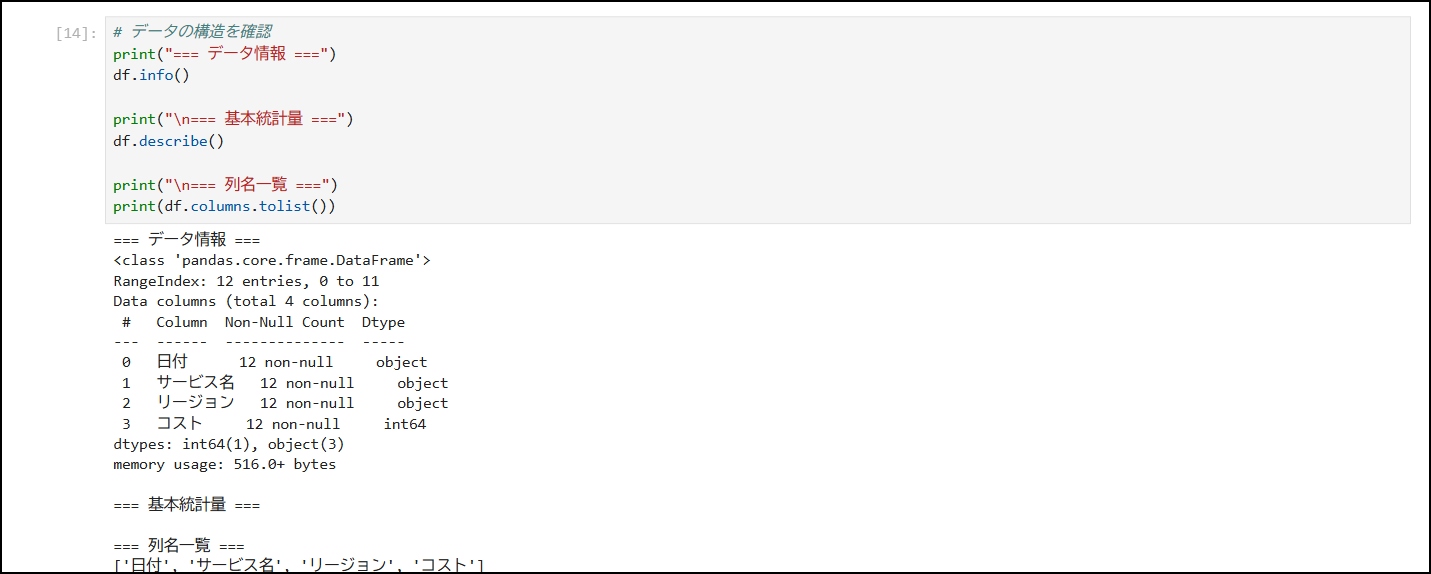The image size is (1431, 574).
Task: Click the printed column names list output
Action: click(299, 566)
